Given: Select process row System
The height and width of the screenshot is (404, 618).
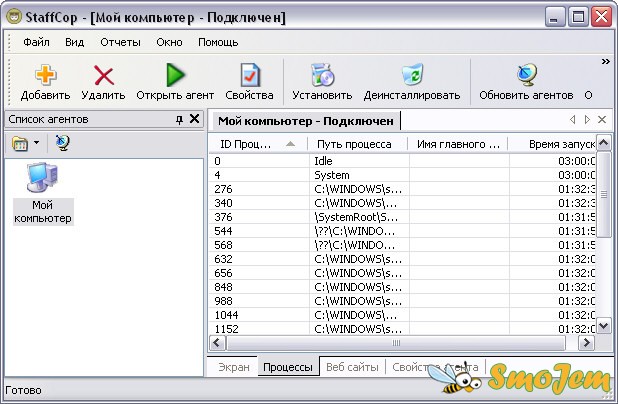Looking at the screenshot, I should click(x=402, y=175).
